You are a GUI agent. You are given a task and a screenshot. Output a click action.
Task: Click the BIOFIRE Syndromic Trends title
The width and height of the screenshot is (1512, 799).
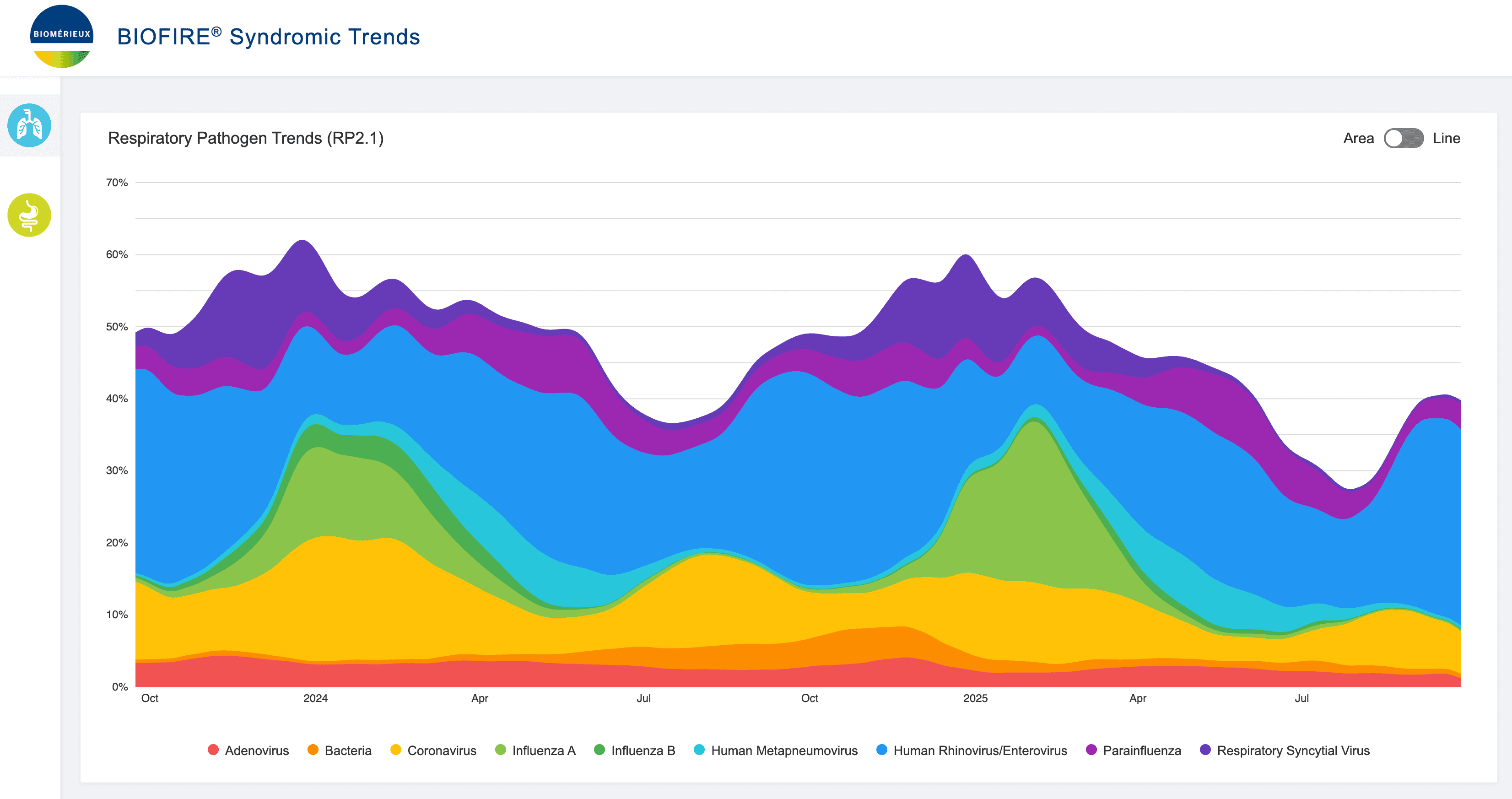268,37
